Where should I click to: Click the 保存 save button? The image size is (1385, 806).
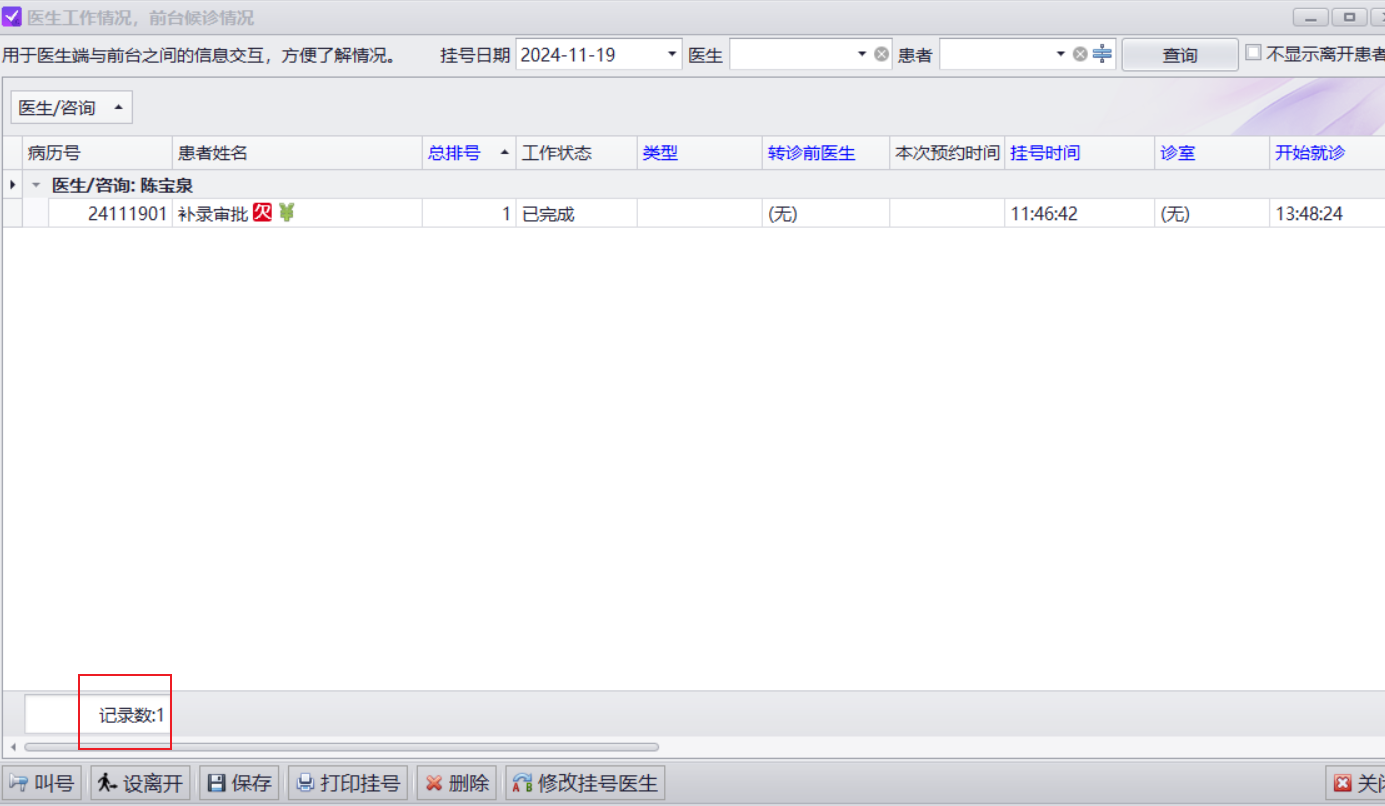point(239,783)
